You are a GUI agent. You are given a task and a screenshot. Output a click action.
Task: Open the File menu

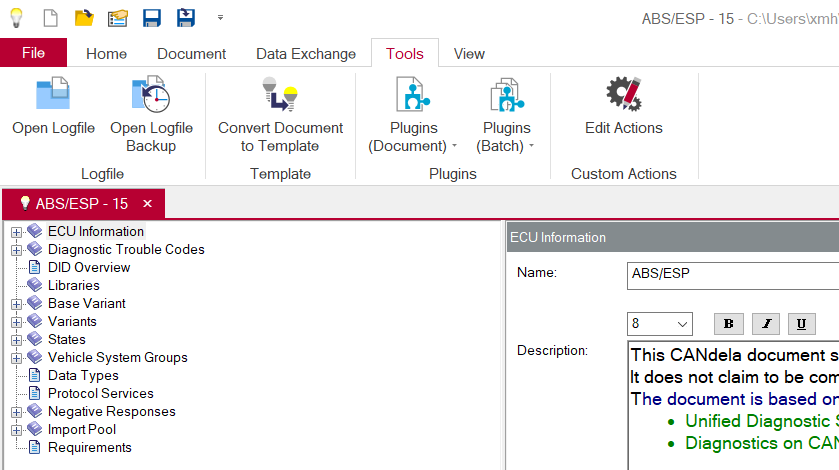[x=33, y=53]
